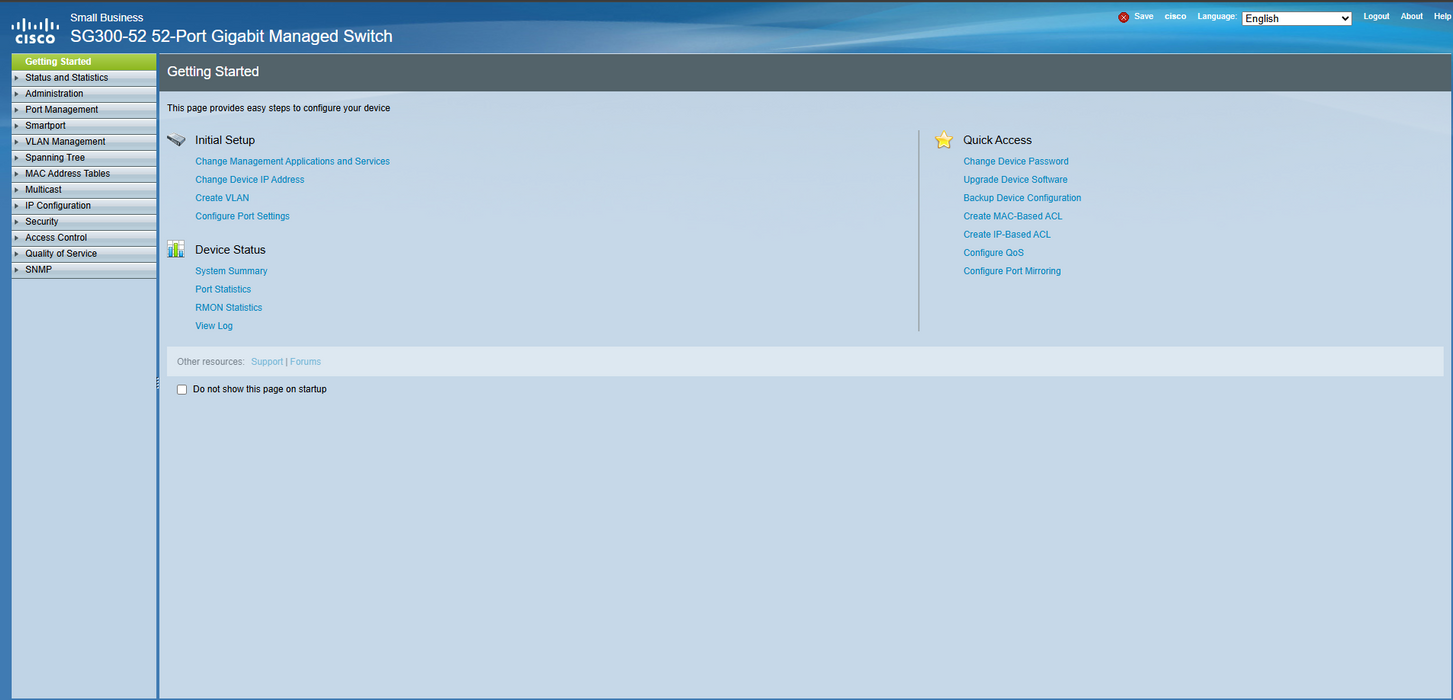Open the Language dropdown
1453x700 pixels.
pyautogui.click(x=1297, y=18)
